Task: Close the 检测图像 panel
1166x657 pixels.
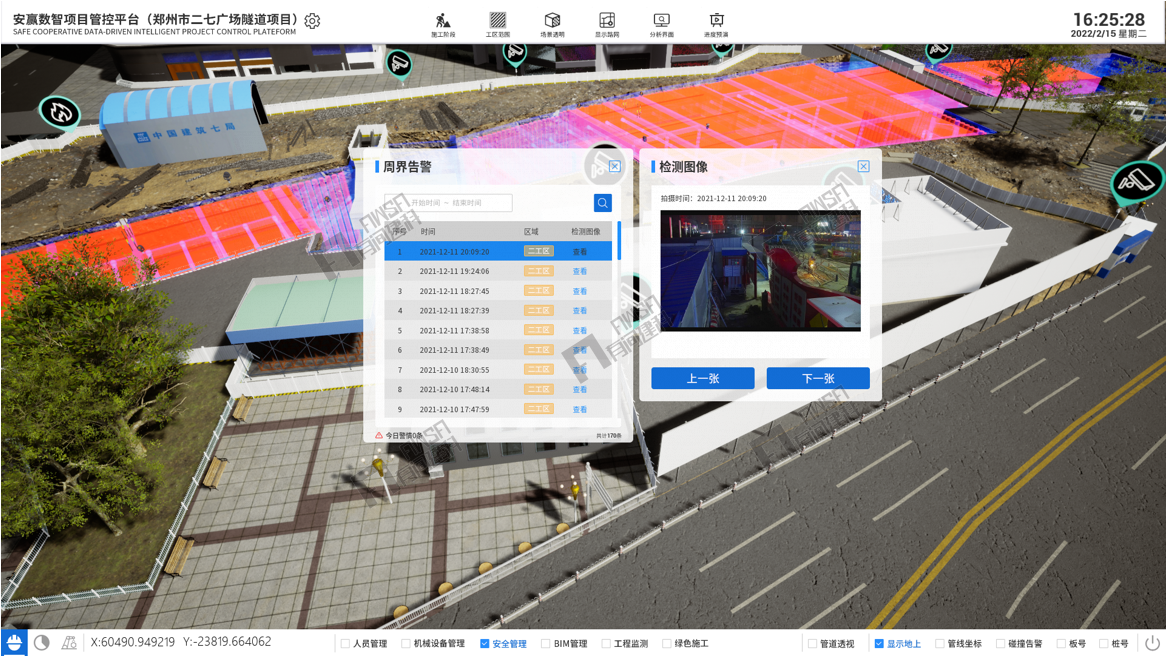Action: (863, 166)
